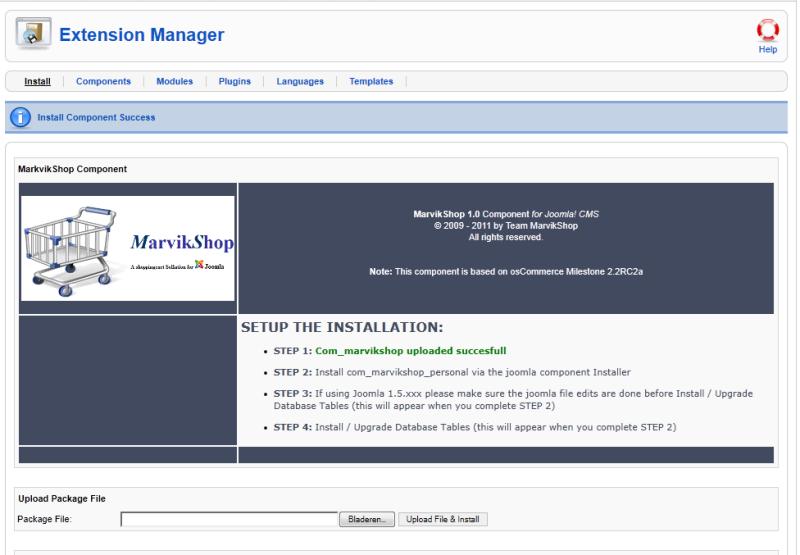The width and height of the screenshot is (800, 555).
Task: Open the Install tab
Action: tap(37, 81)
